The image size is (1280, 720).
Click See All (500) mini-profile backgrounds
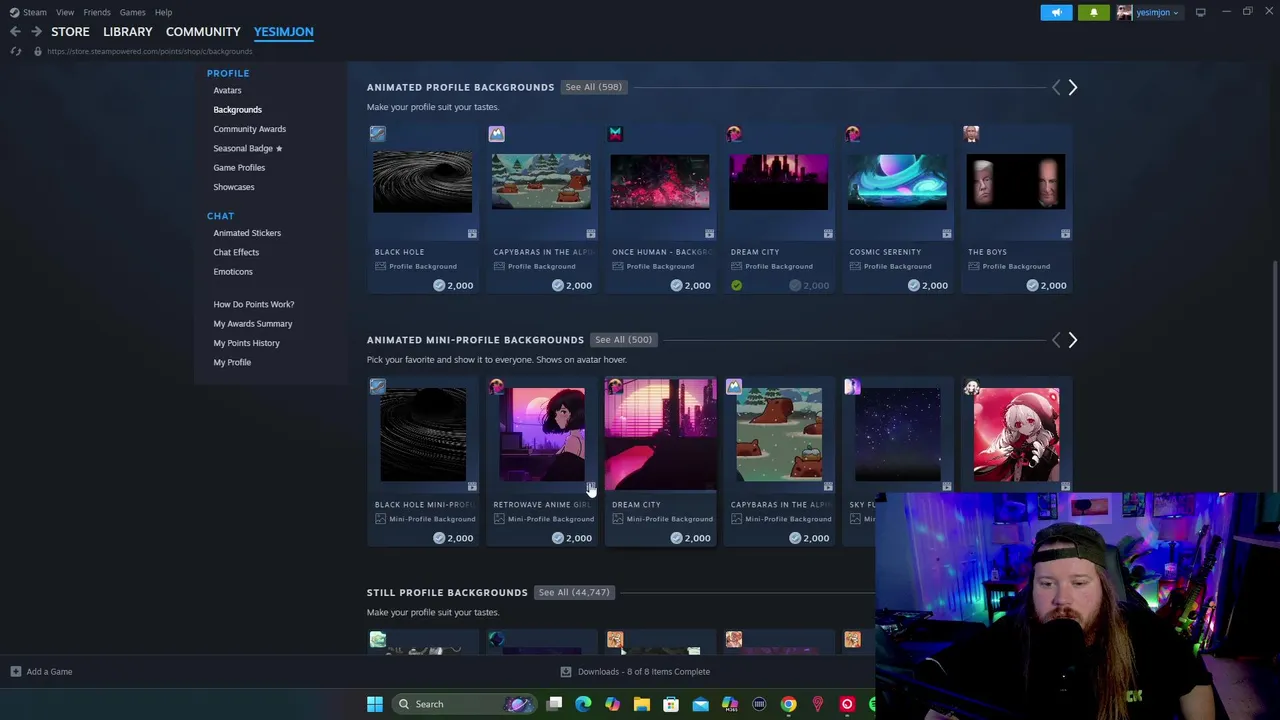(x=622, y=339)
